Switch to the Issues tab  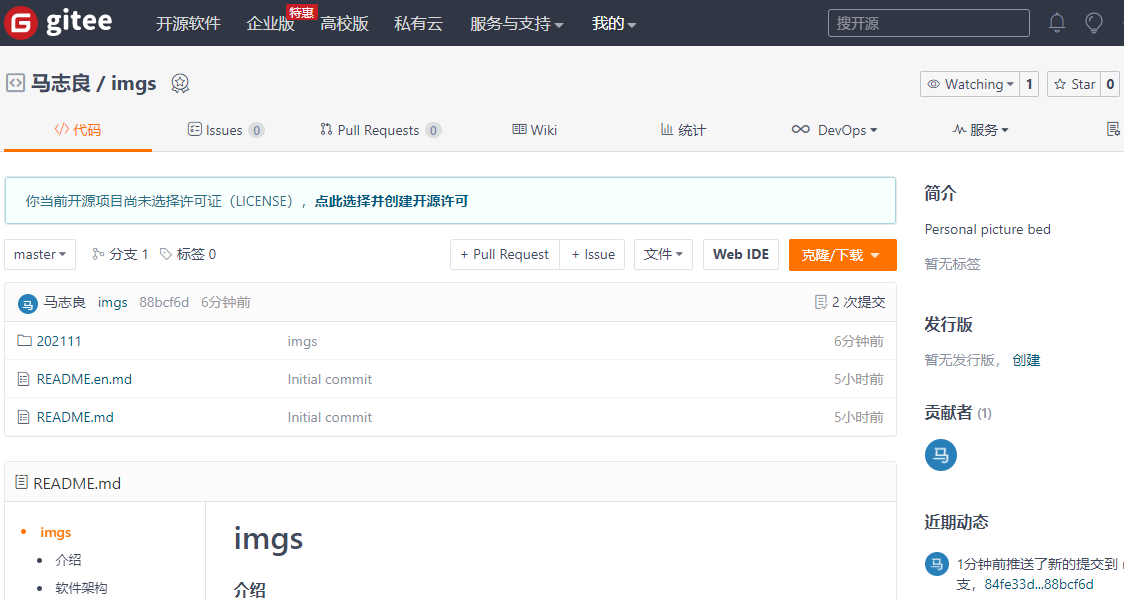click(226, 129)
